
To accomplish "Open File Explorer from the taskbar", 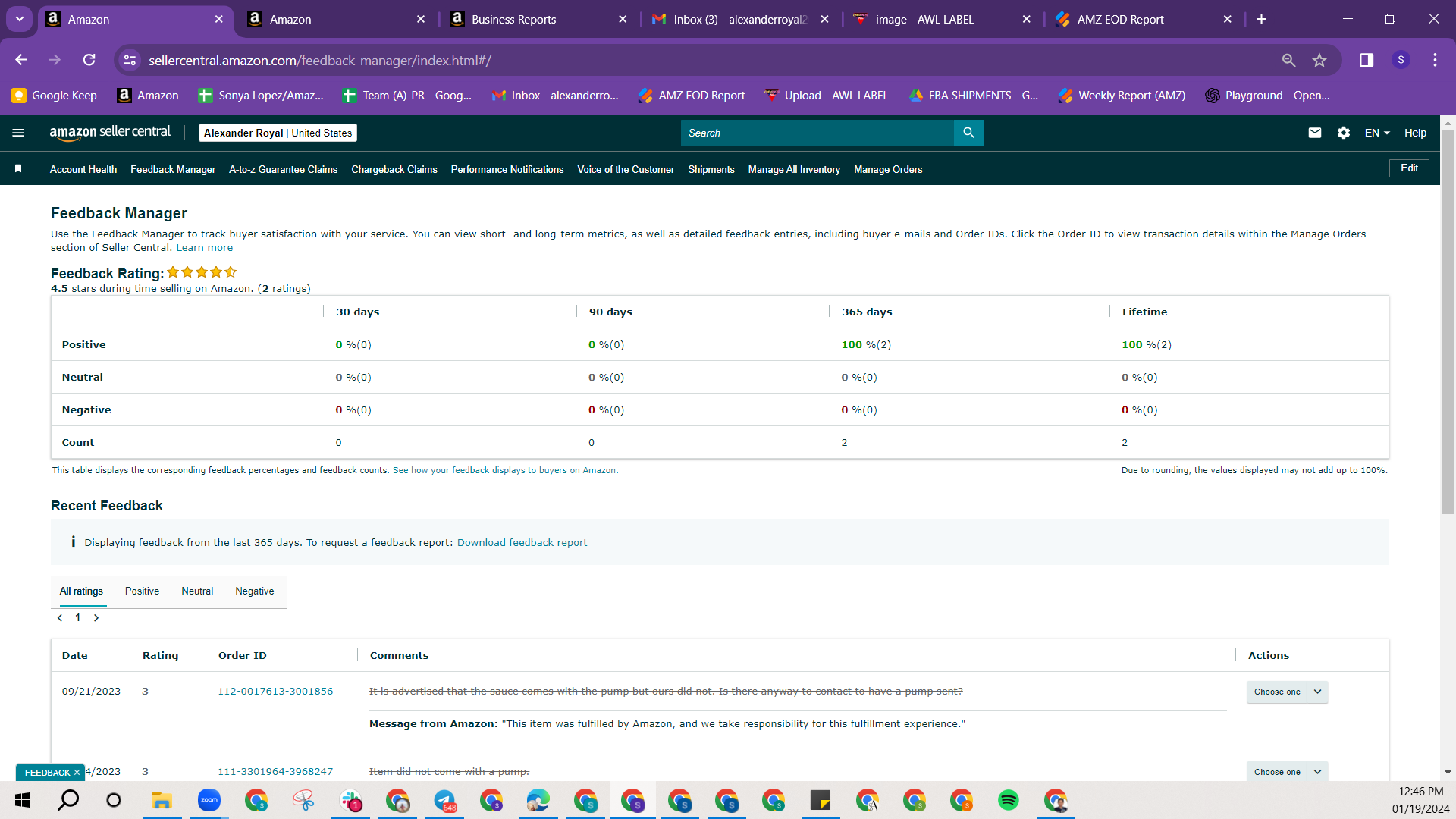I will (162, 800).
